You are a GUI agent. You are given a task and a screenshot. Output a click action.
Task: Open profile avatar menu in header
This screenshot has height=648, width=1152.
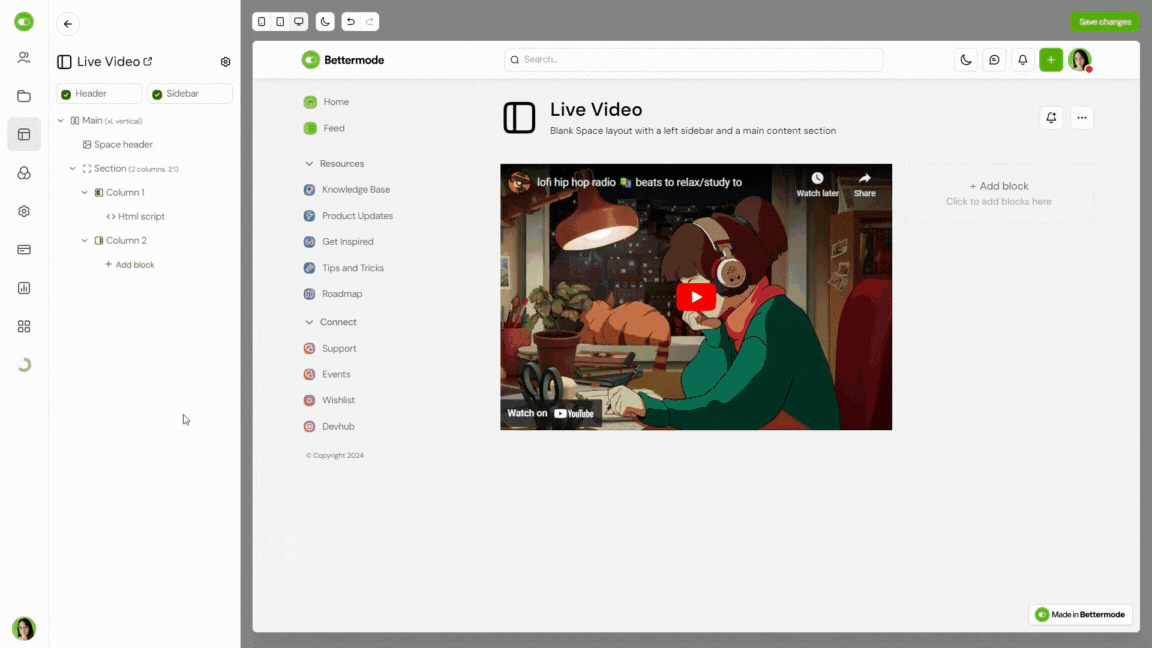1080,60
